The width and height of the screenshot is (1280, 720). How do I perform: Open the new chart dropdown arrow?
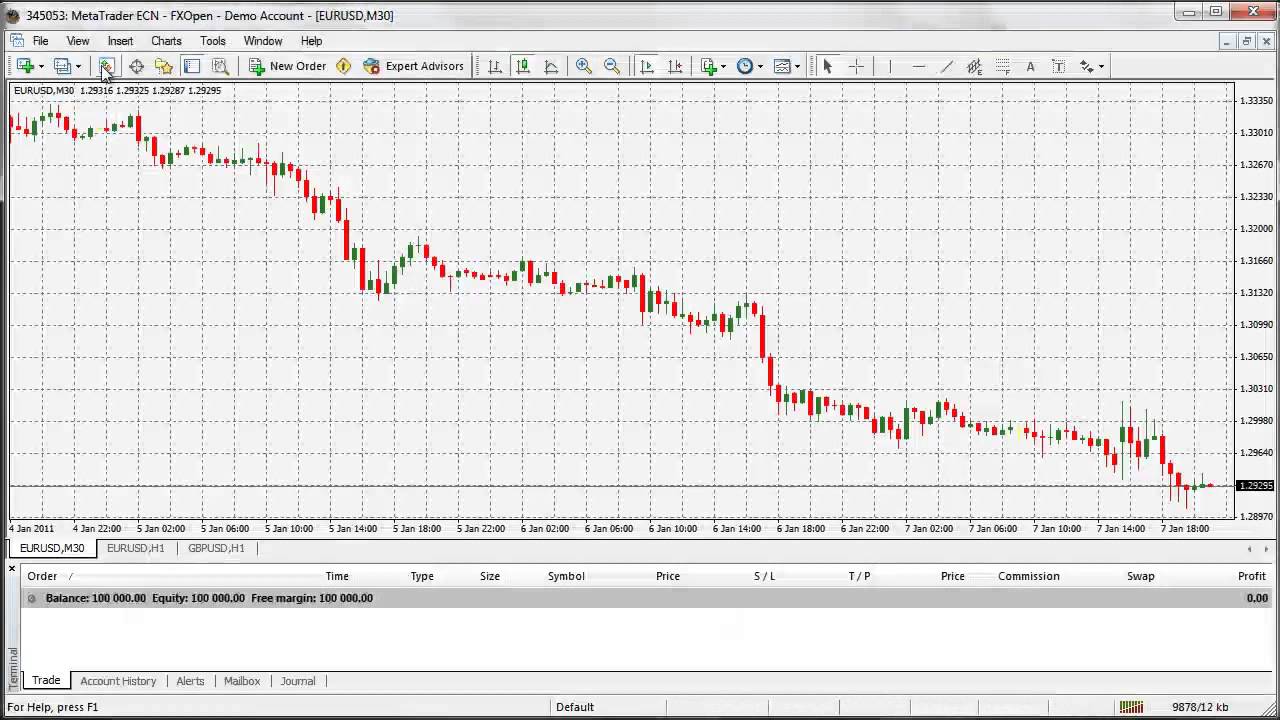click(41, 66)
